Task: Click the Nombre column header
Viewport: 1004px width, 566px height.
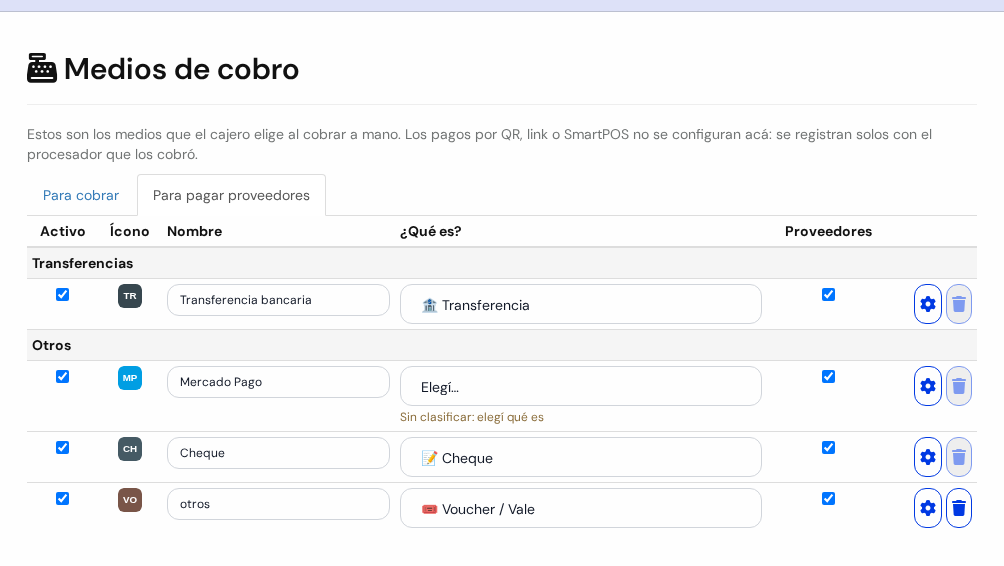Action: click(195, 231)
